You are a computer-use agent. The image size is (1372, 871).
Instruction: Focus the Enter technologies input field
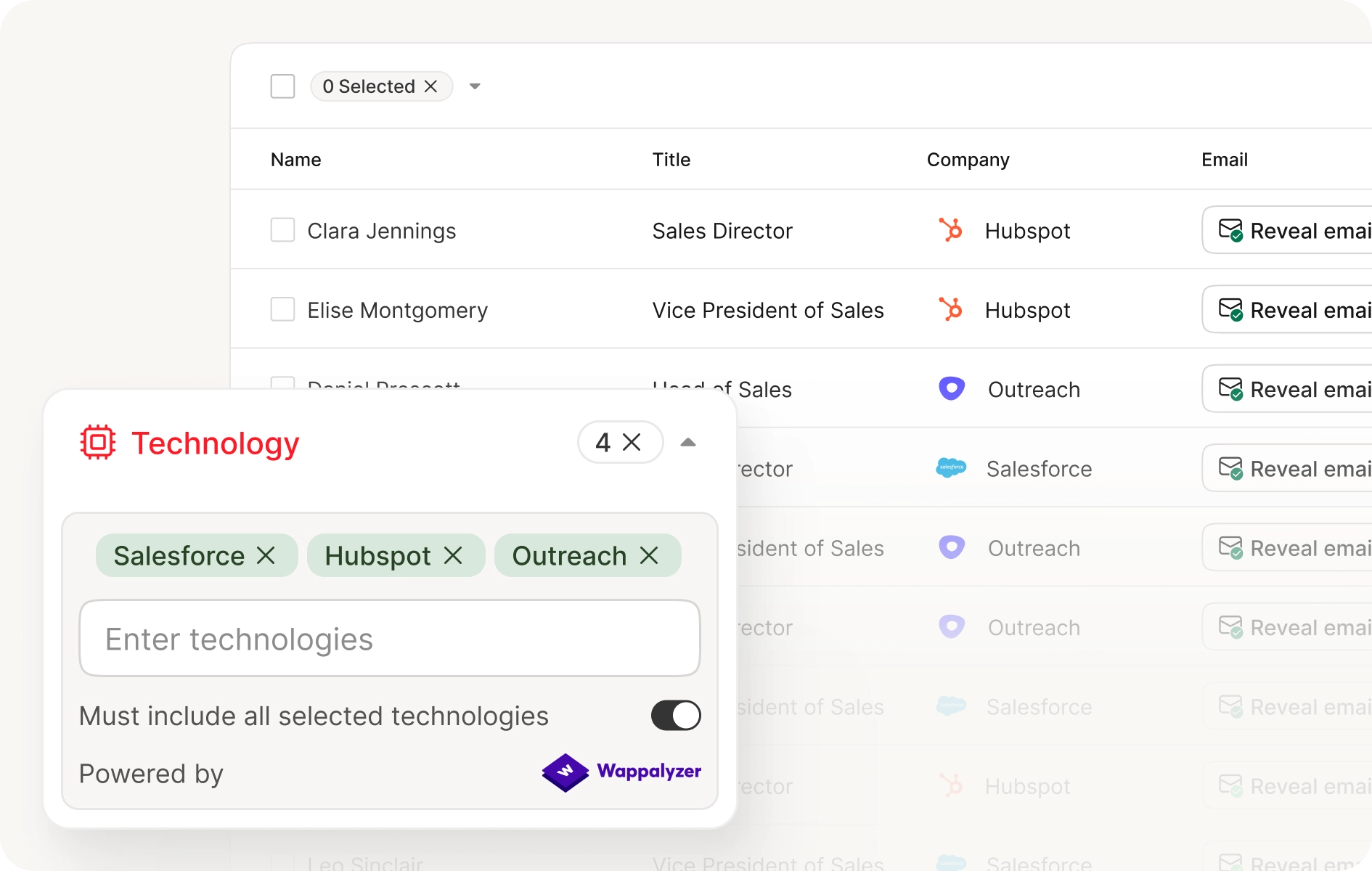point(389,639)
